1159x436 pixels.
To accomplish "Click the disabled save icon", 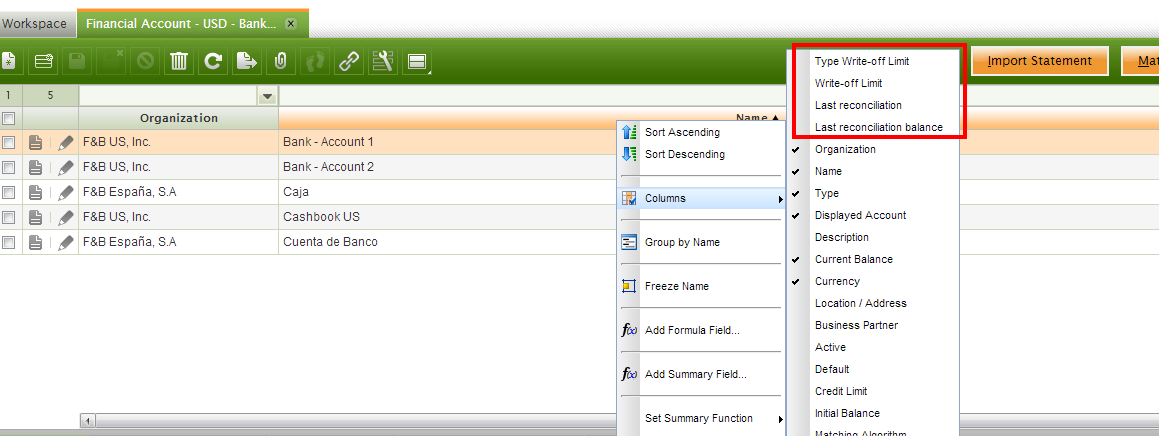I will pos(77,61).
